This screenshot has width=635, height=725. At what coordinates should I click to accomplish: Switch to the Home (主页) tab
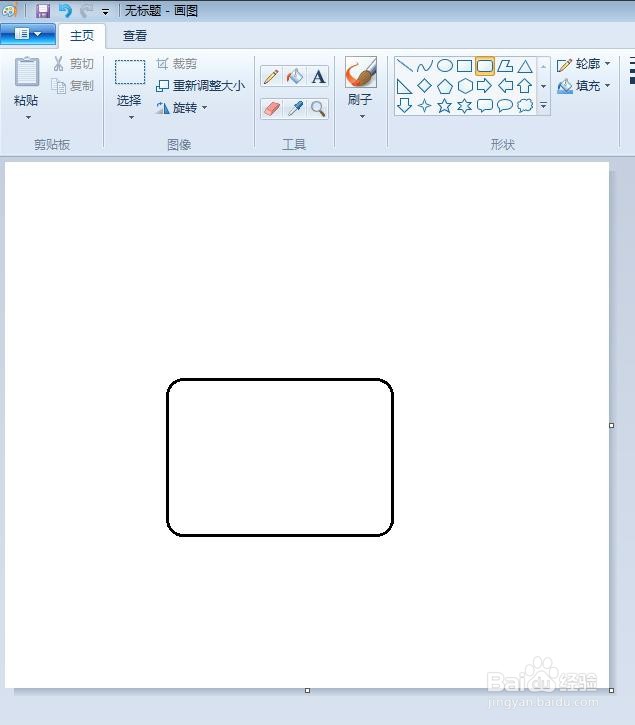click(82, 36)
